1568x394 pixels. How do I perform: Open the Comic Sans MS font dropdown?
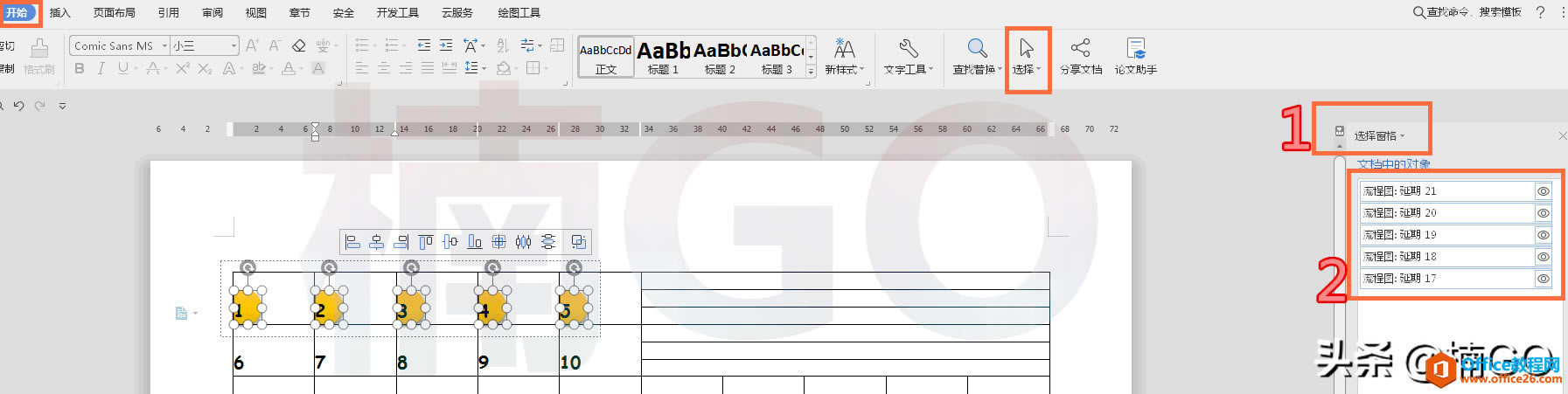(x=164, y=45)
